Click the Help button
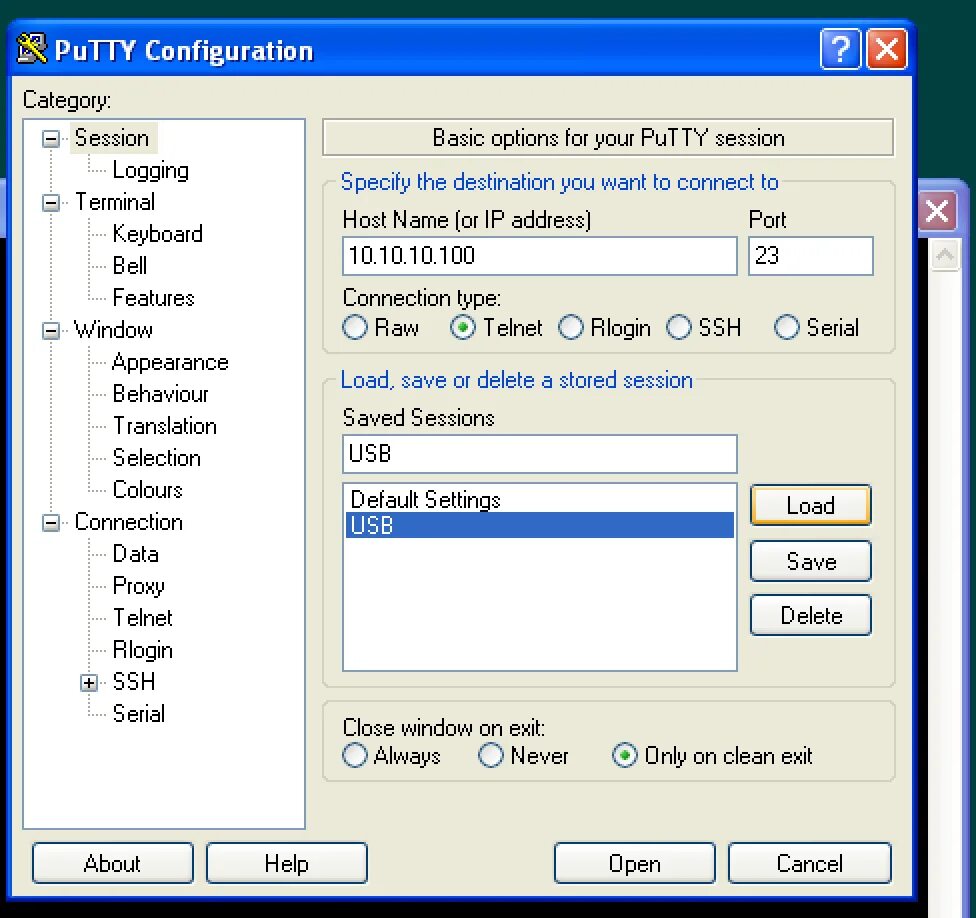Screen dimensions: 976x918 pyautogui.click(x=286, y=863)
